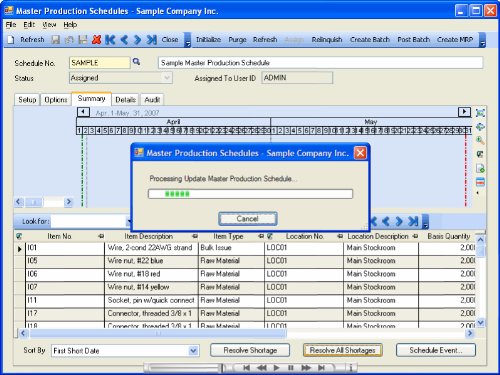Viewport: 500px width, 375px height.
Task: Click the Resolve All Shortages button
Action: 343,350
